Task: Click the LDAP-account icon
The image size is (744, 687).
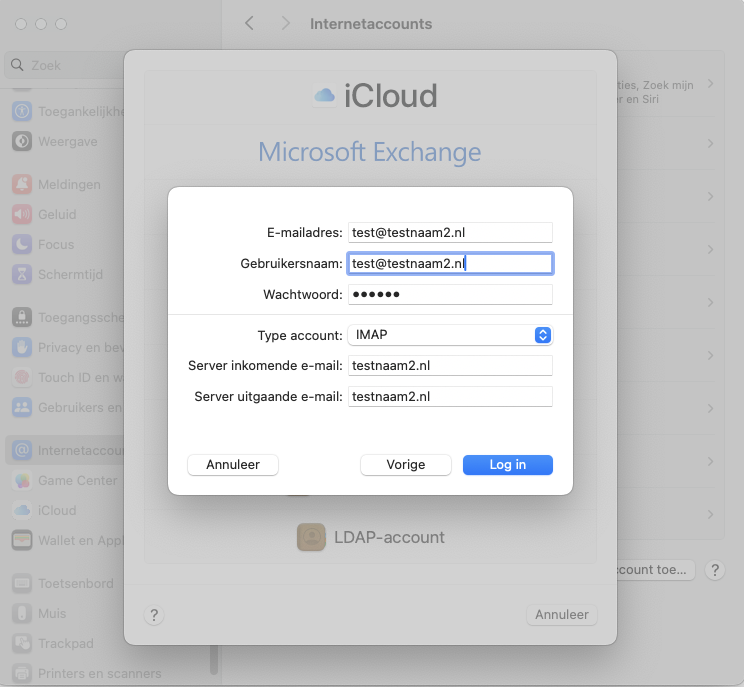Action: (x=312, y=537)
